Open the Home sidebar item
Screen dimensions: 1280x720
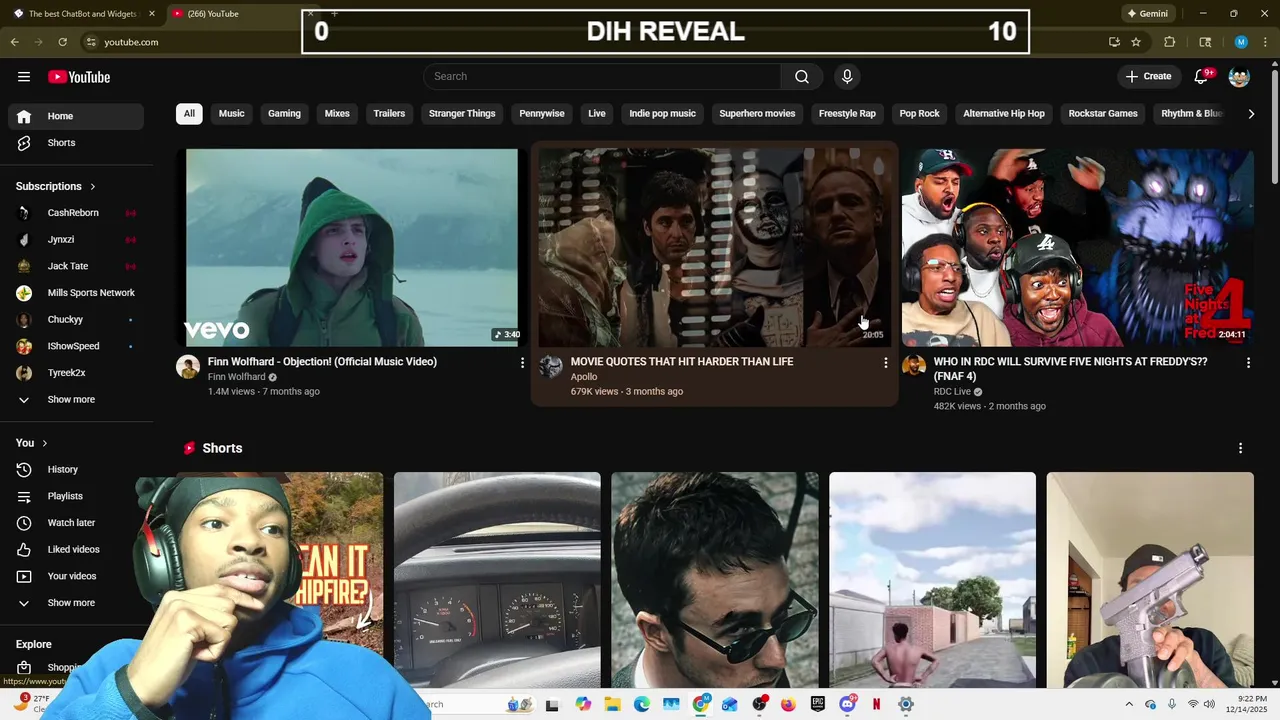point(76,116)
